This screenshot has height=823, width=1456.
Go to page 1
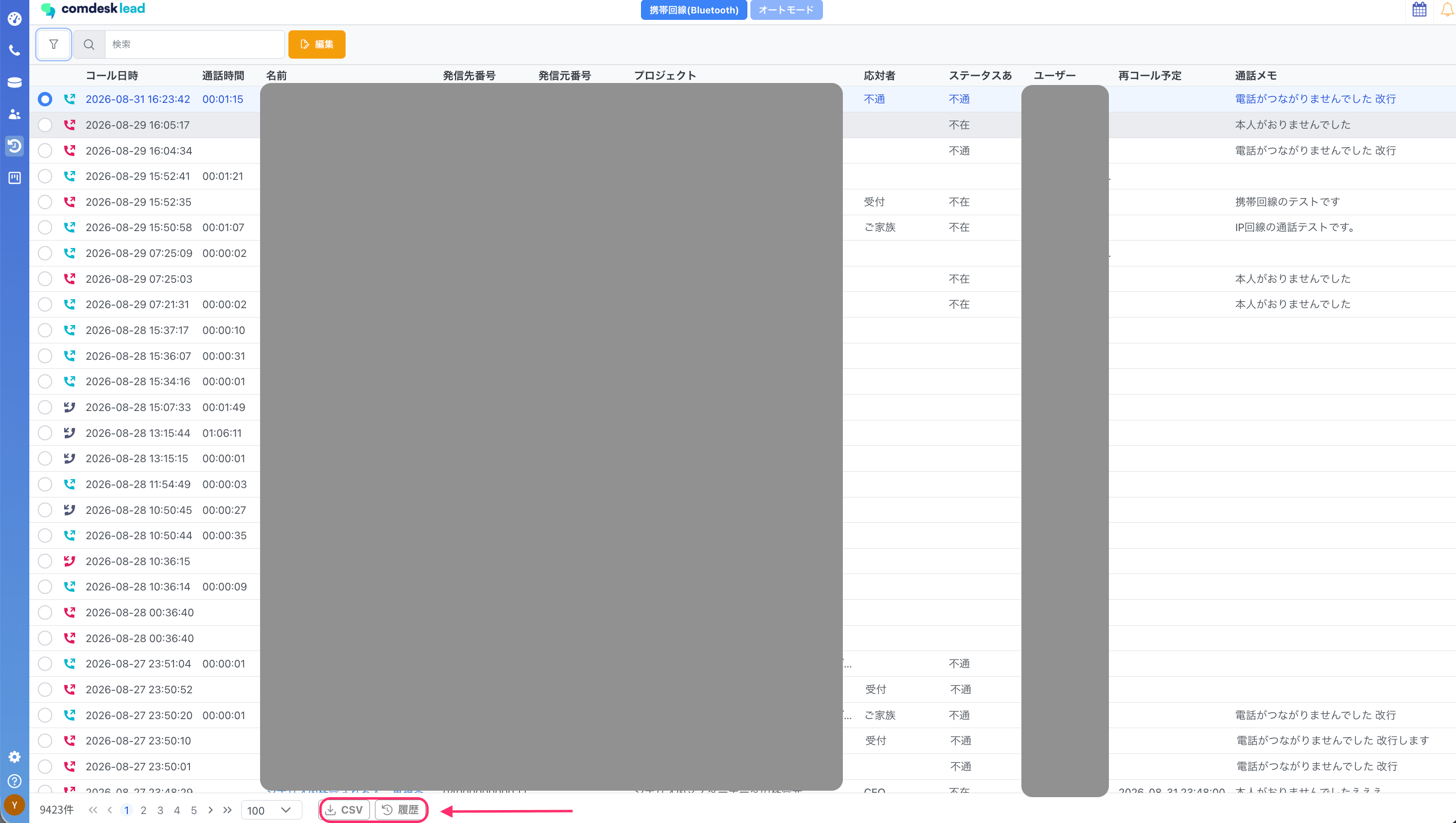[127, 810]
